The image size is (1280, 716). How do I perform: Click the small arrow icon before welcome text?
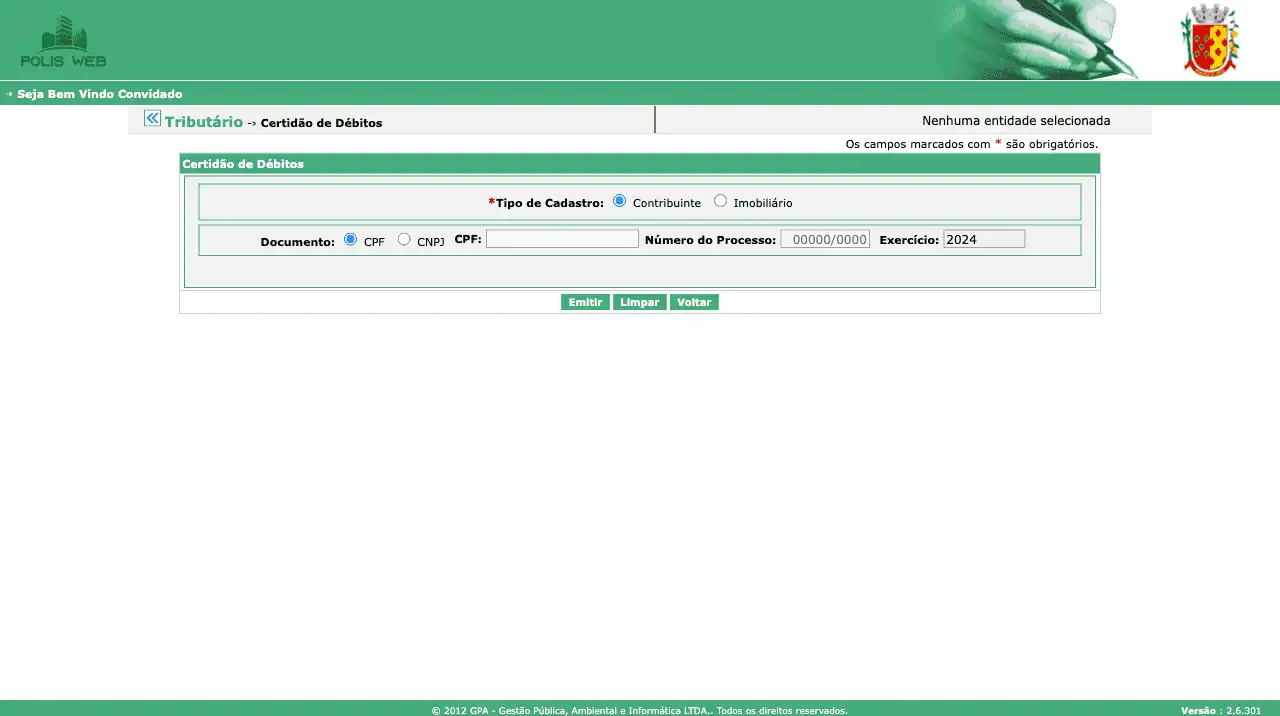coord(9,94)
